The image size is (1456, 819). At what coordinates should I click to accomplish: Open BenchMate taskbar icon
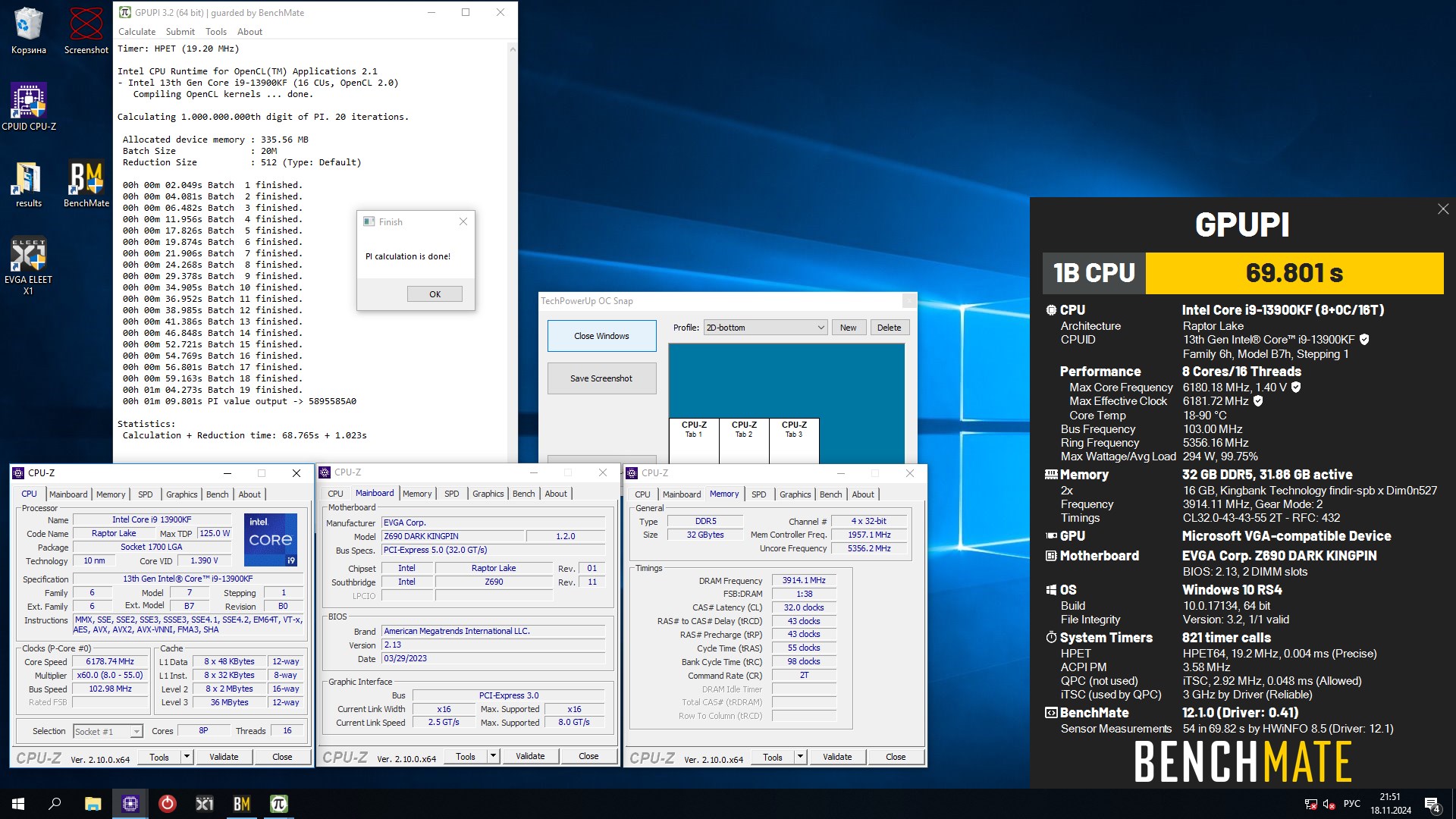click(x=241, y=804)
